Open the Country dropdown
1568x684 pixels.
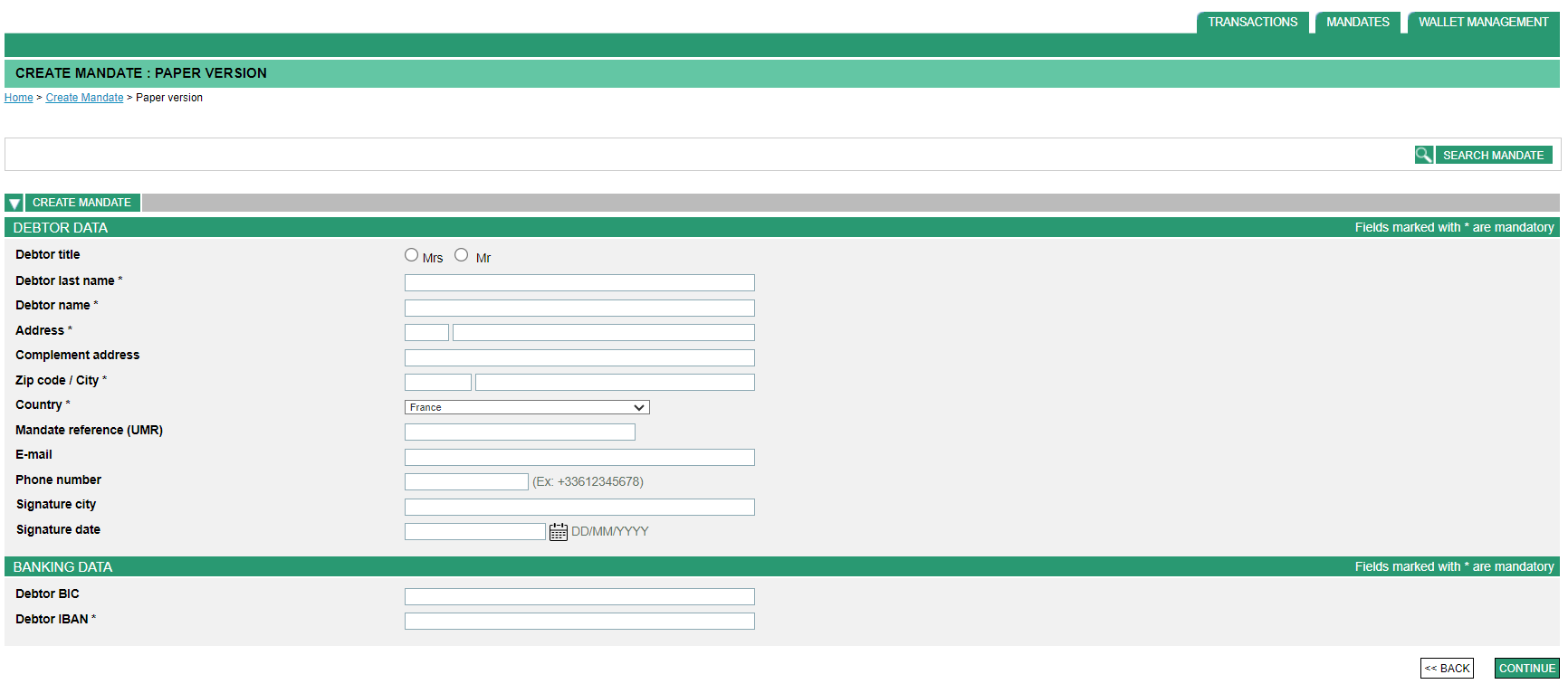tap(526, 408)
